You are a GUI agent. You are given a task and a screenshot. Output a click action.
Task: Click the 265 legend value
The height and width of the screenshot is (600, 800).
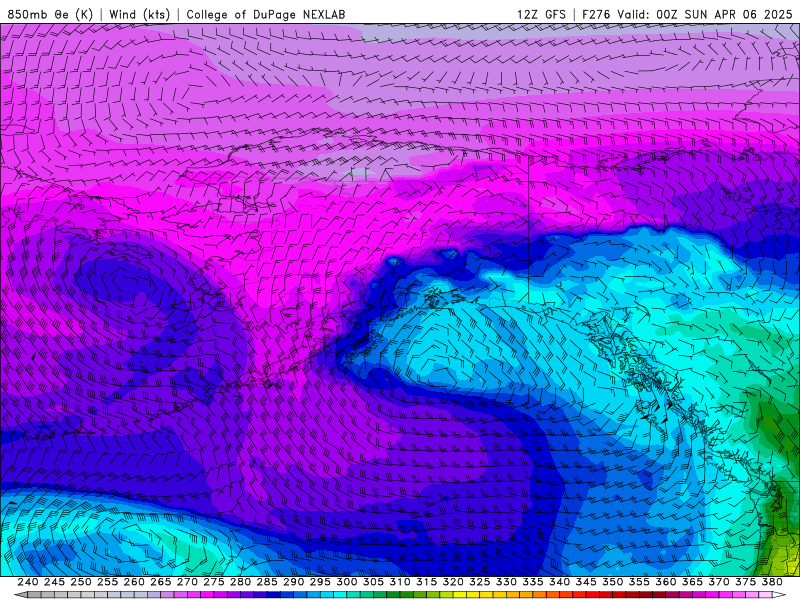[x=160, y=582]
